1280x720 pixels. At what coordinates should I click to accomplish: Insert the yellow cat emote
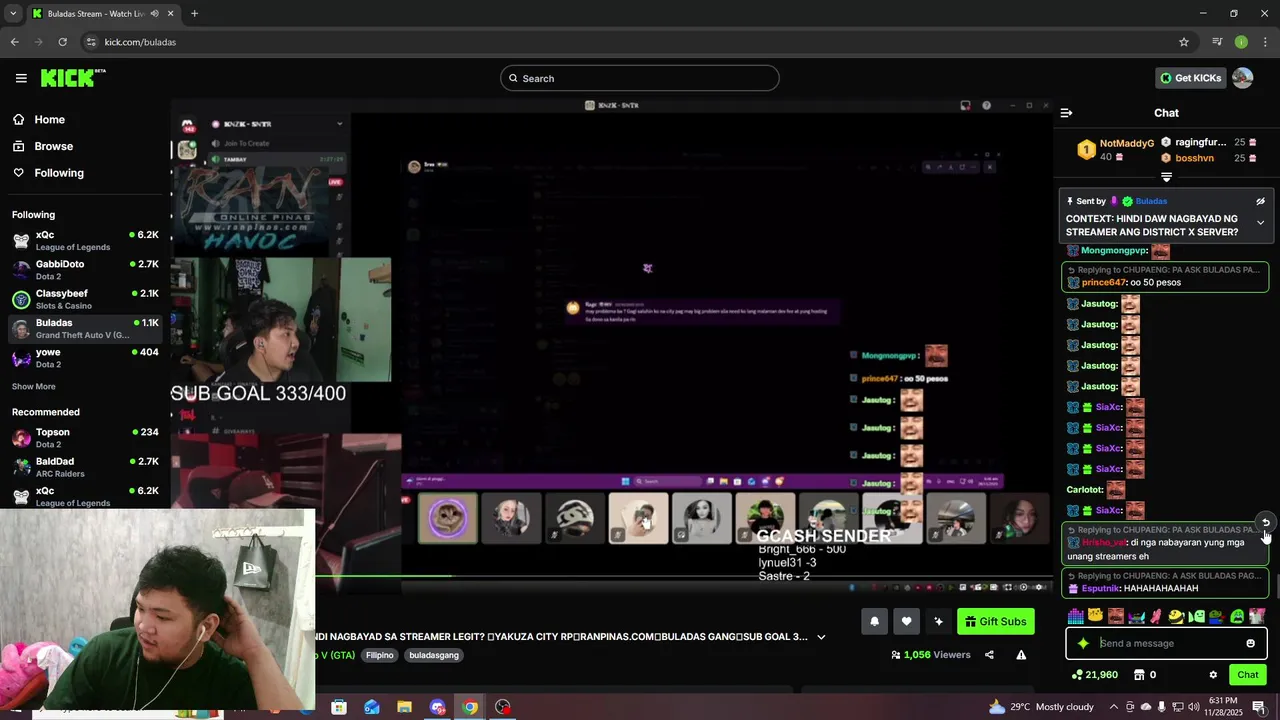point(1096,616)
